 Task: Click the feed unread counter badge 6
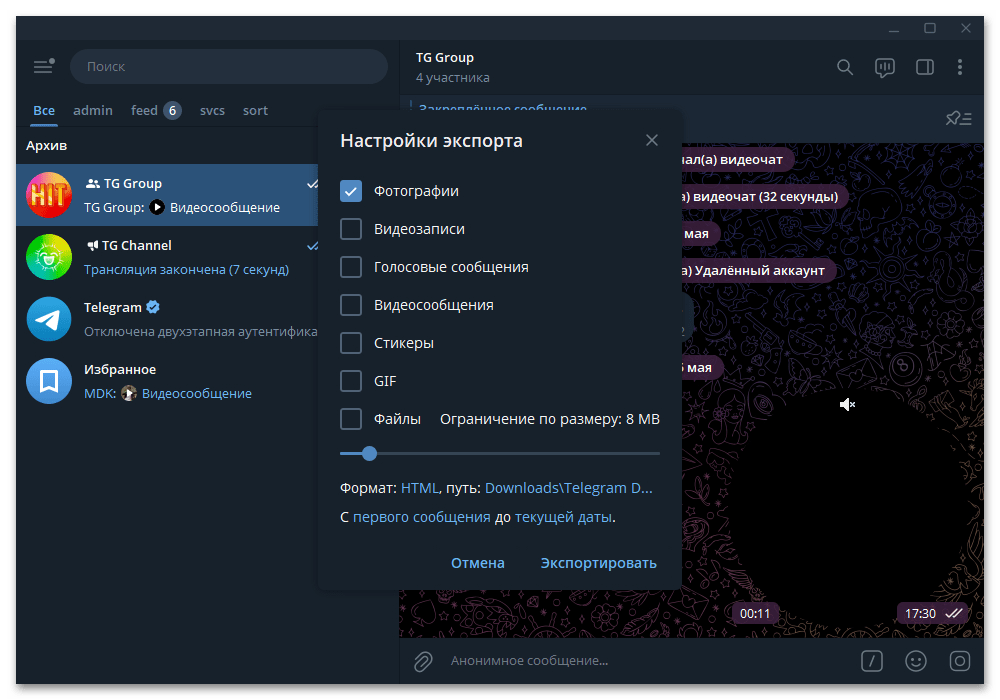point(172,111)
